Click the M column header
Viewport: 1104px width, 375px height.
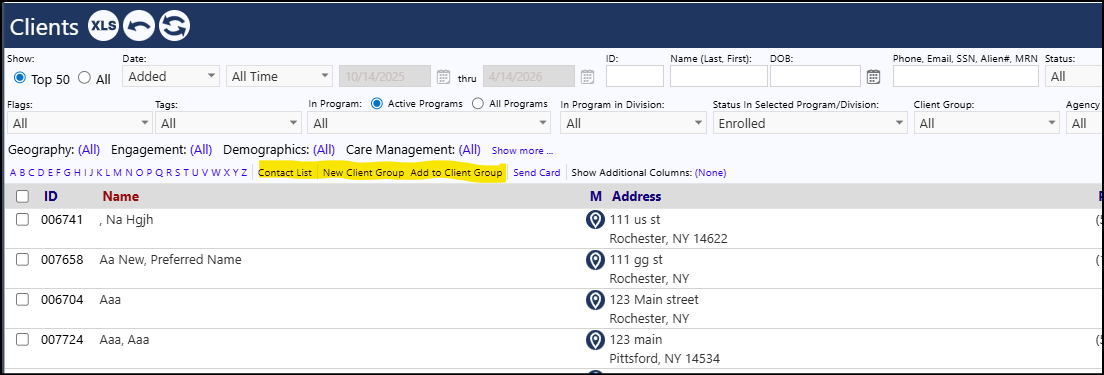click(596, 196)
